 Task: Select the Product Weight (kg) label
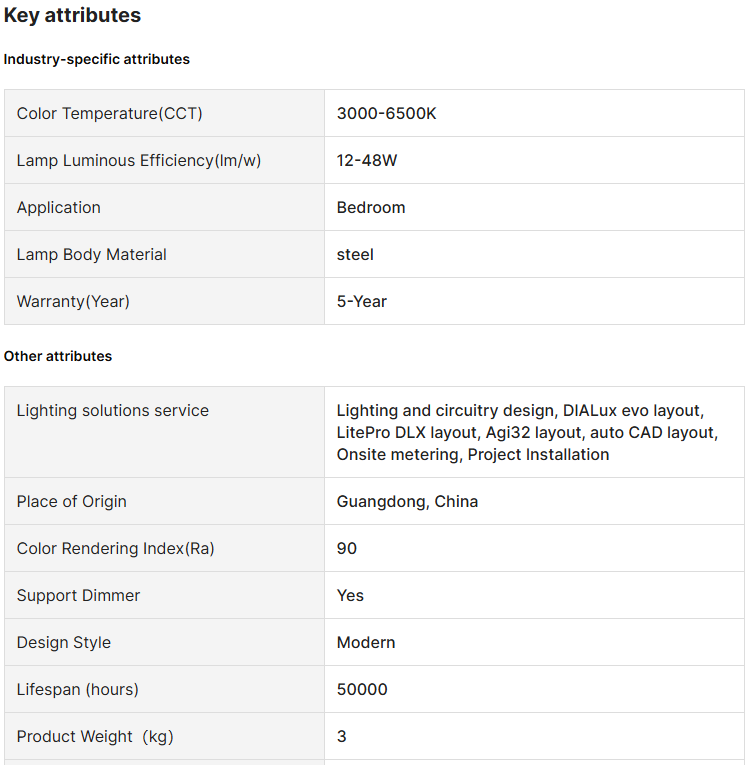pos(95,737)
